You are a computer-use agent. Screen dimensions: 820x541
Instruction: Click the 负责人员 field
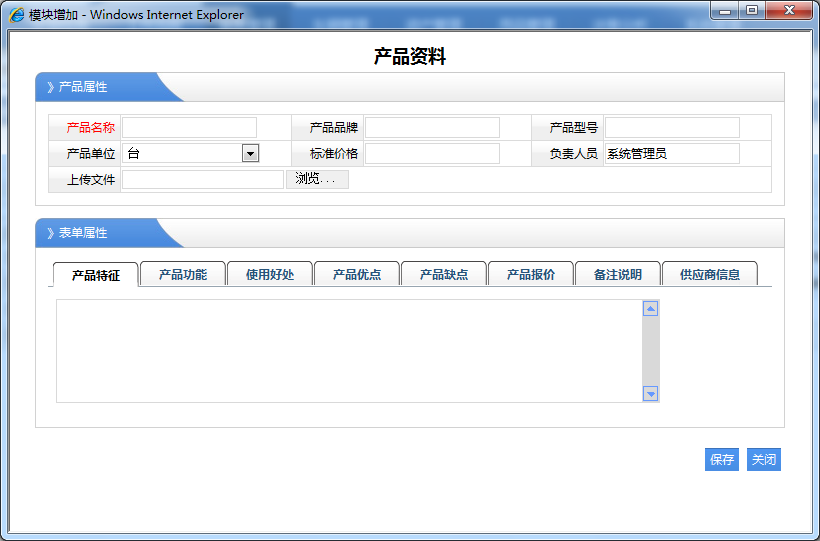click(672, 153)
